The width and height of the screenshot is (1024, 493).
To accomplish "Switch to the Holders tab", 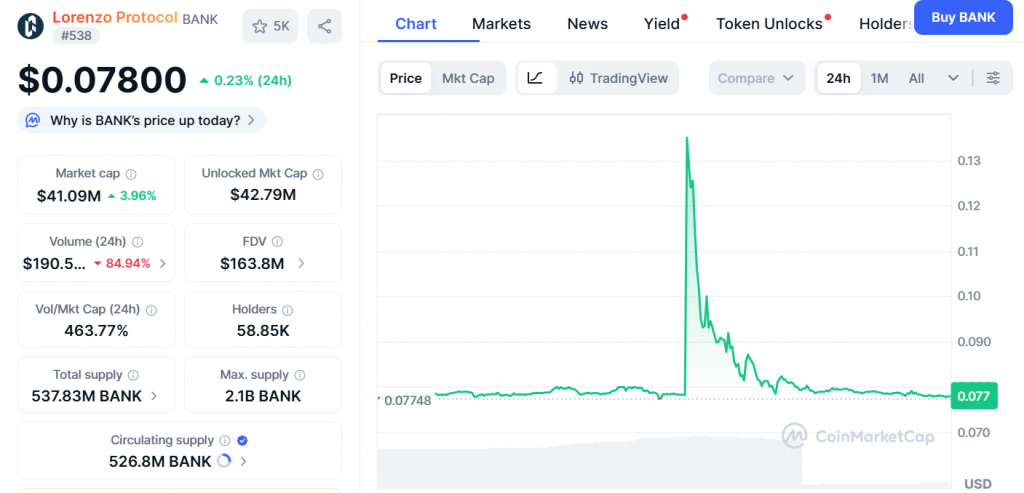I will [886, 24].
